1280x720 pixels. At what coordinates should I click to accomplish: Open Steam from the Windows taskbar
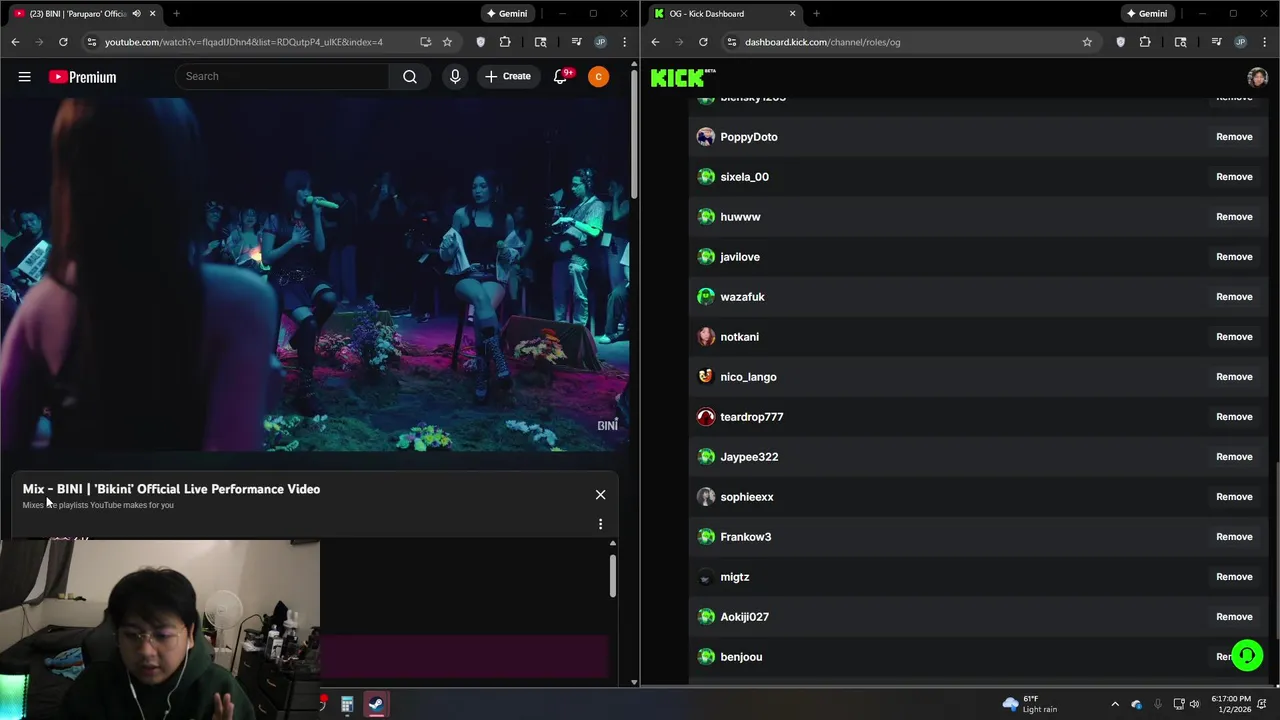[x=376, y=705]
